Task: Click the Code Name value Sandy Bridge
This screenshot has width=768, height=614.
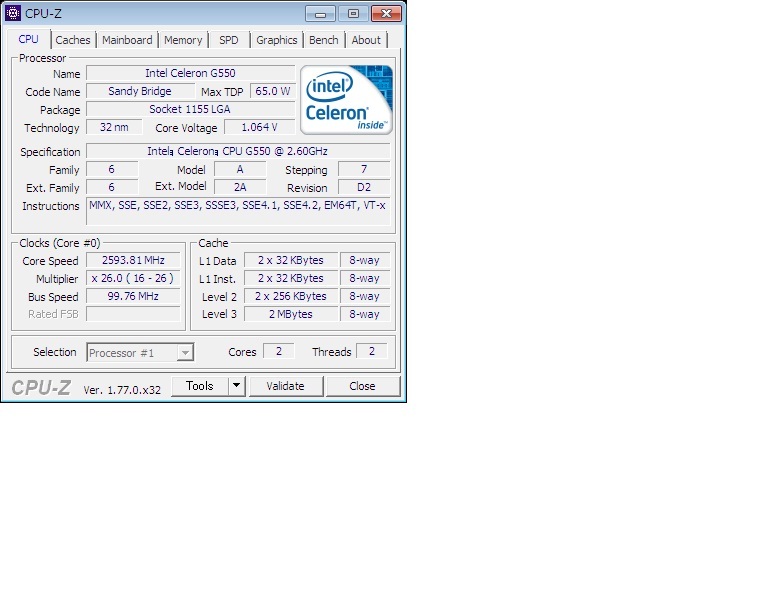Action: point(140,91)
